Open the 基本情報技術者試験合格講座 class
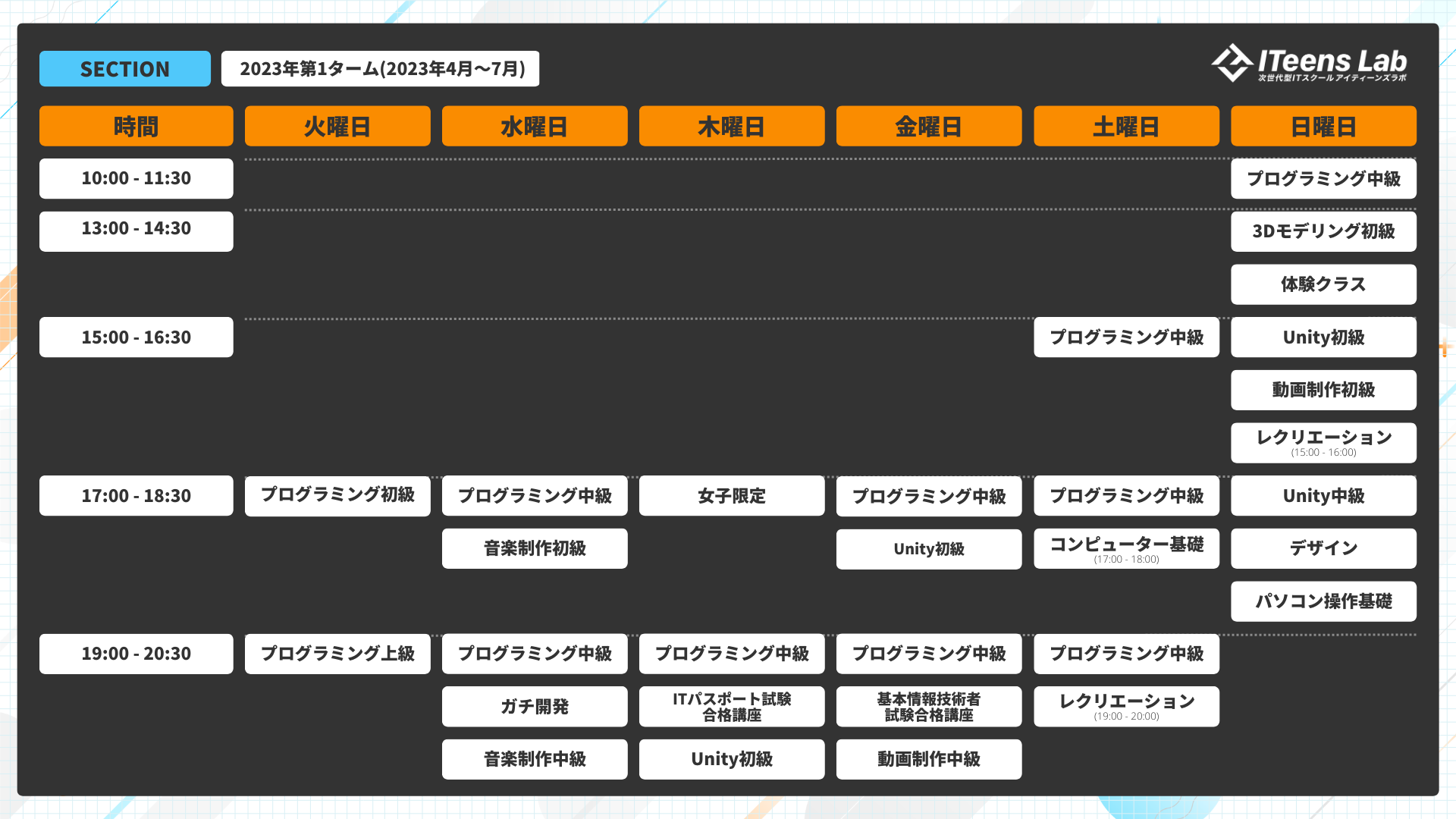This screenshot has height=819, width=1456. click(x=929, y=707)
